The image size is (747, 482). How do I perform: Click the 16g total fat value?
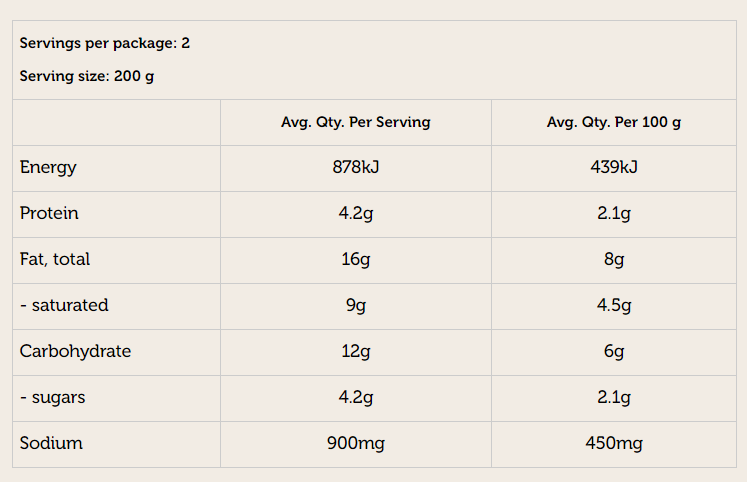pos(356,259)
